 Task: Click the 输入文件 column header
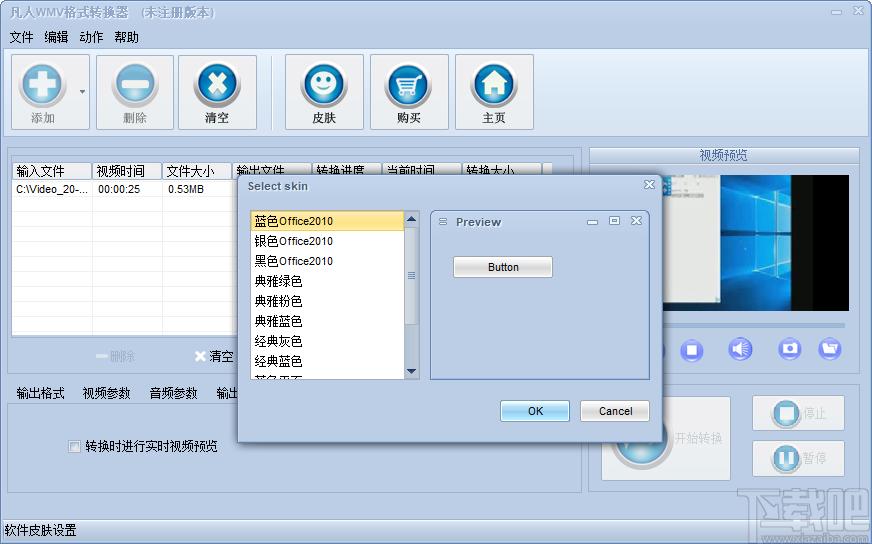pos(52,171)
